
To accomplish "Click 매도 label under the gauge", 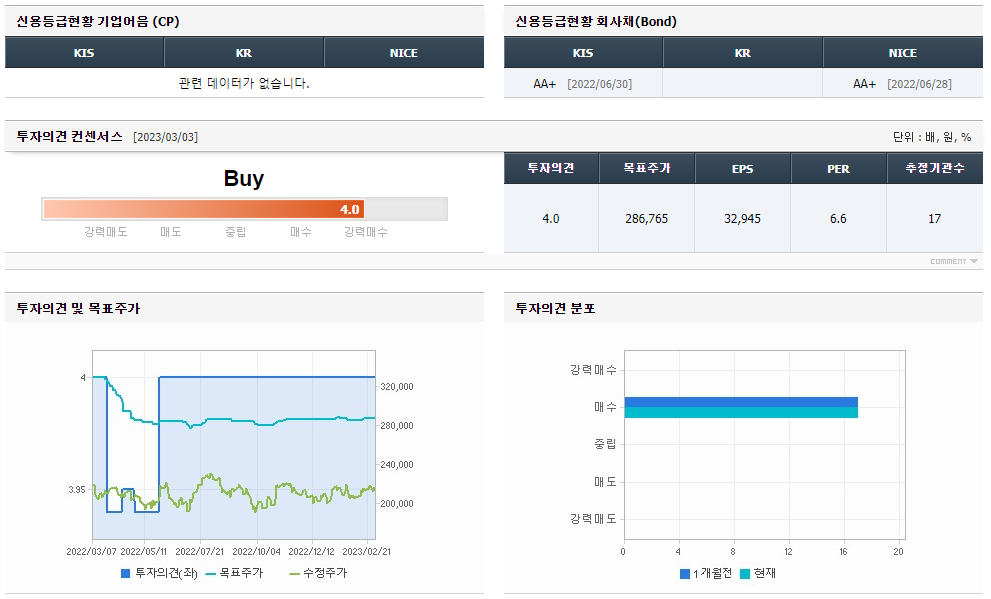I will click(x=171, y=232).
